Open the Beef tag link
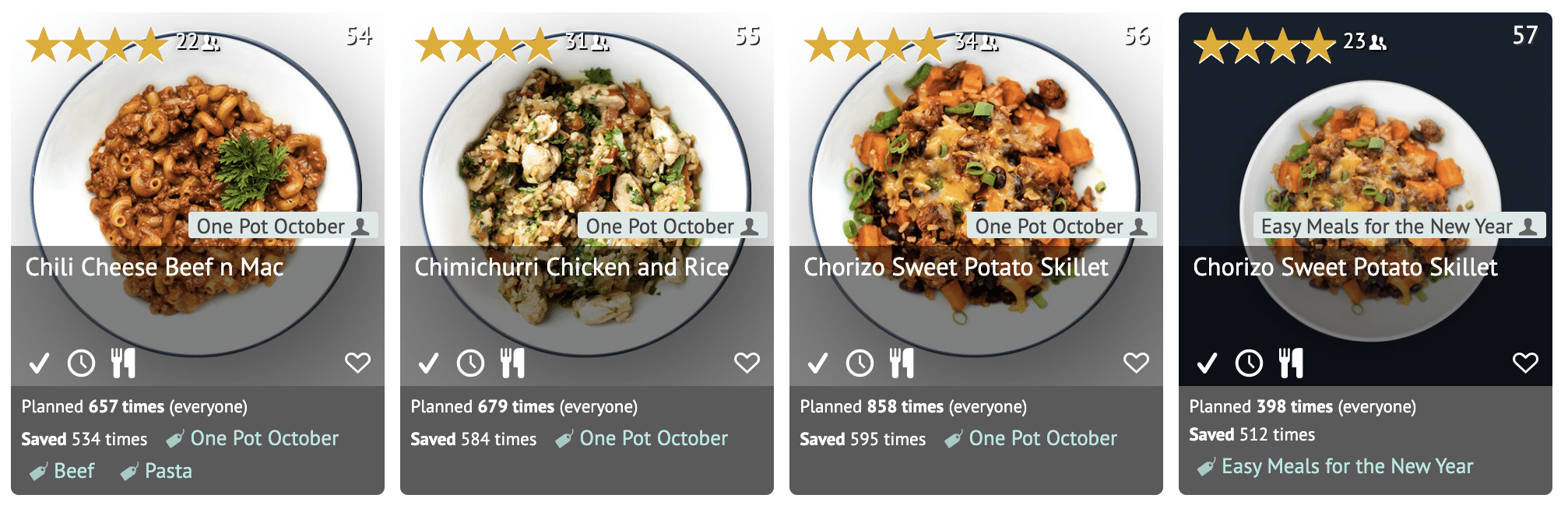The image size is (1568, 509). click(73, 471)
